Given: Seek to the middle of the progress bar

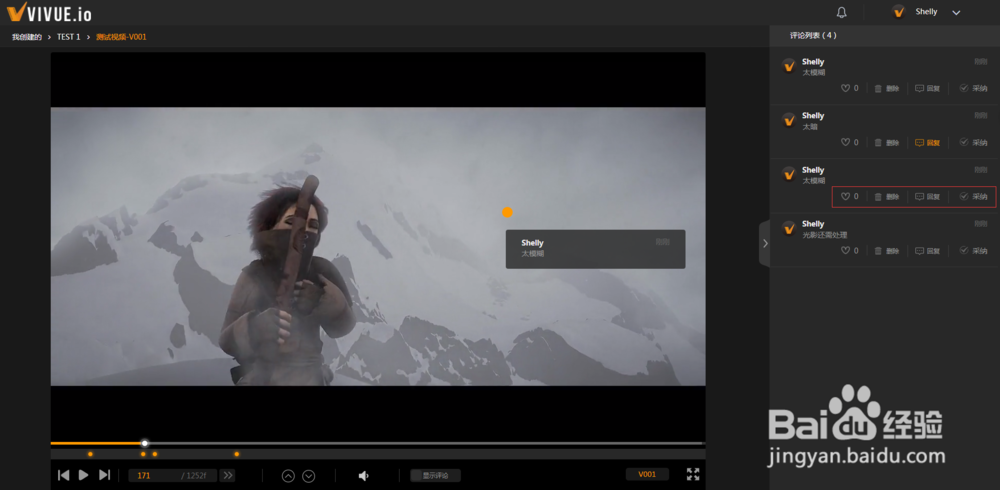Looking at the screenshot, I should pos(378,443).
